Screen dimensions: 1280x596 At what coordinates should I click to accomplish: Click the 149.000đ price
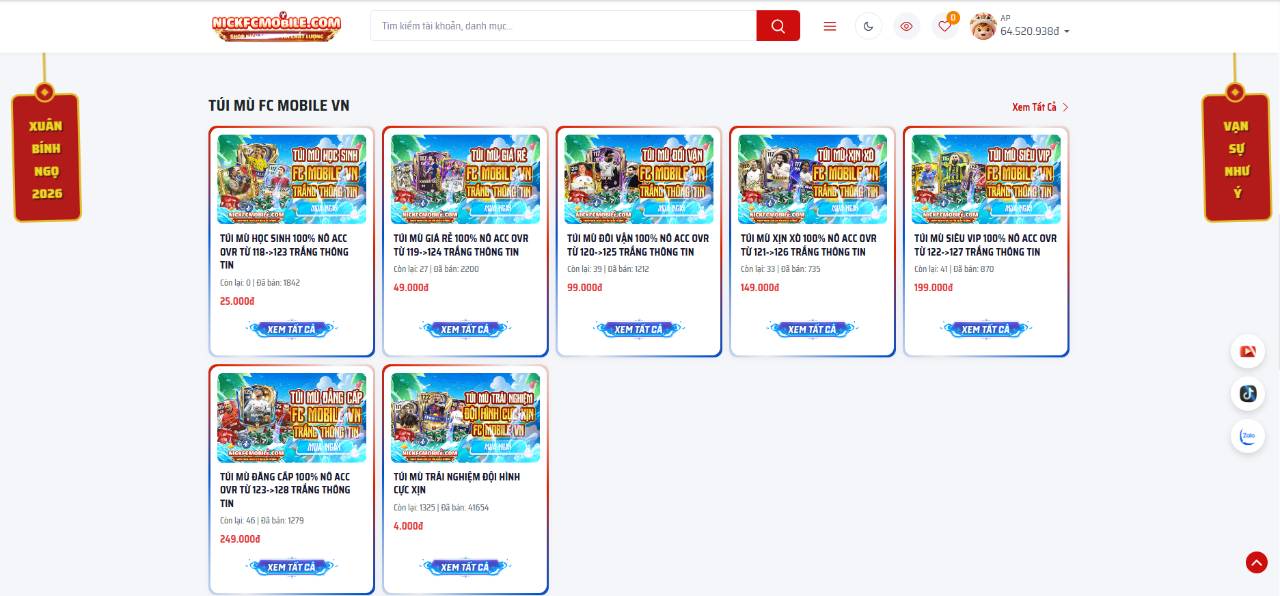[x=760, y=287]
